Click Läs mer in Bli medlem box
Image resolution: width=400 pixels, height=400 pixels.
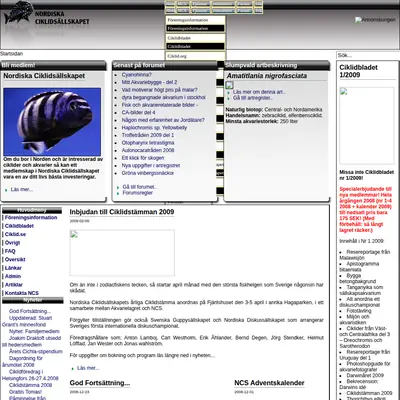[22, 189]
